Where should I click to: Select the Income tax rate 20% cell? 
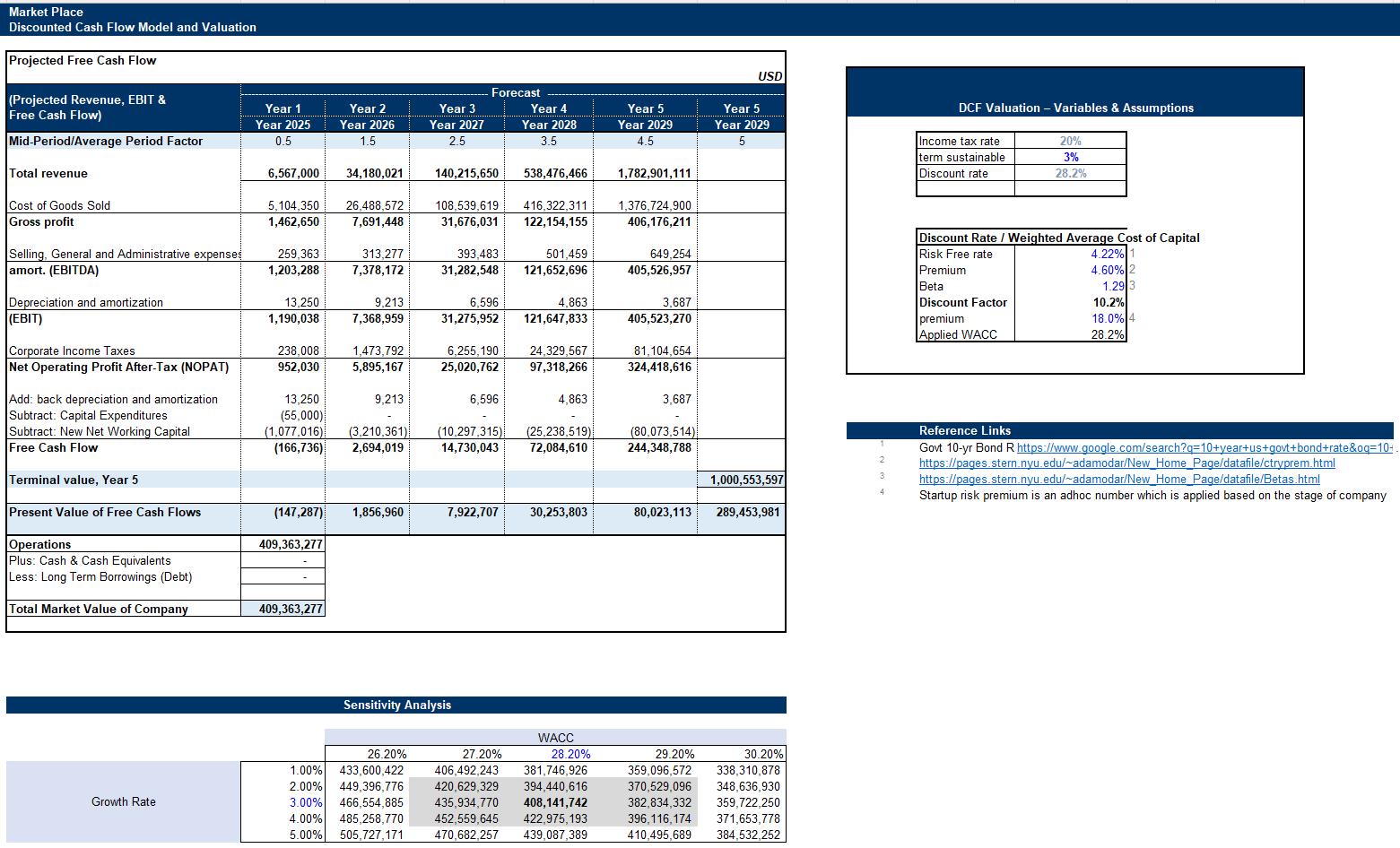click(1070, 141)
